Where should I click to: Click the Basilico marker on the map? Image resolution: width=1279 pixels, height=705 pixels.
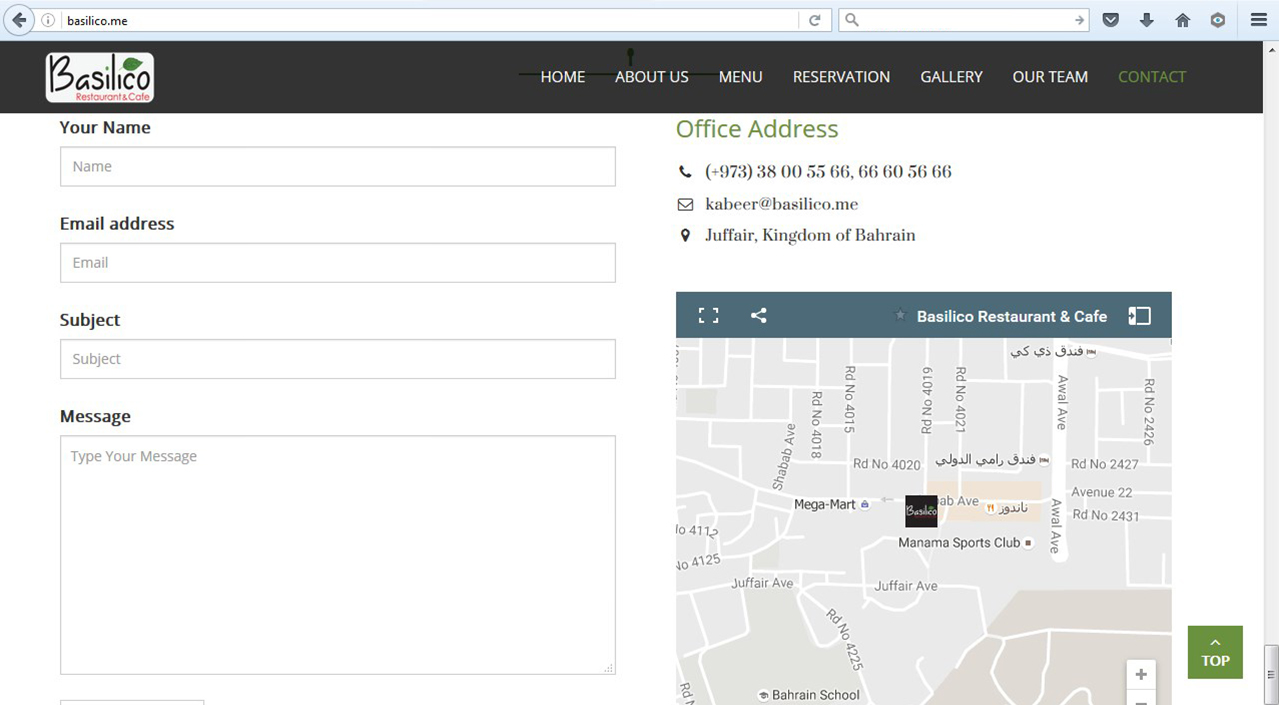[x=921, y=511]
